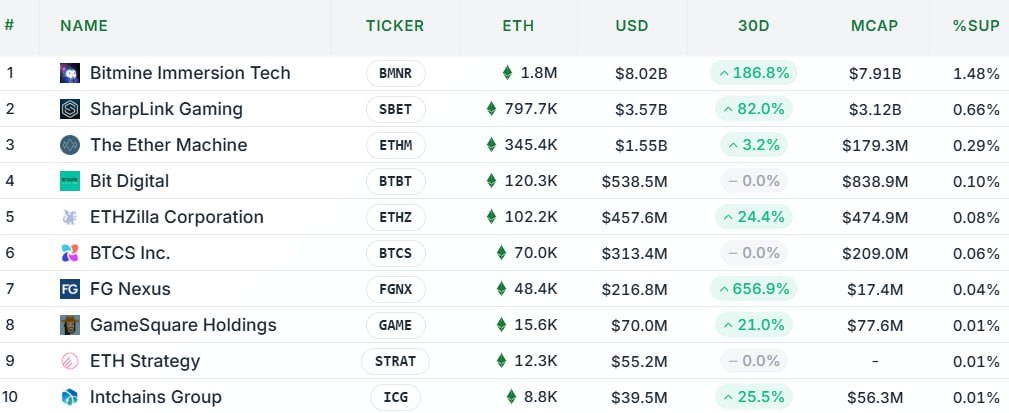Click the BTCS Inc. logo icon
The image size is (1009, 413).
(x=70, y=253)
